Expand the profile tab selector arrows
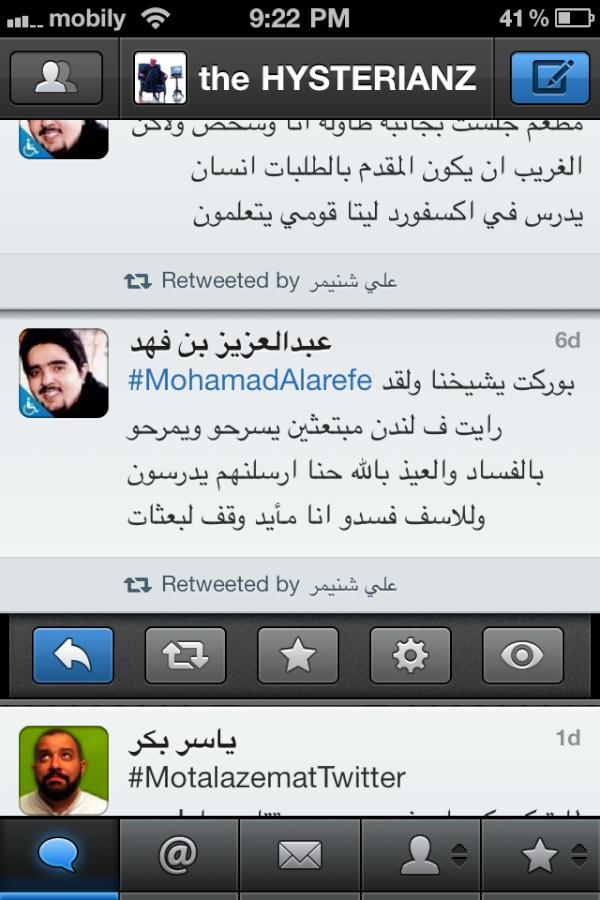This screenshot has width=600, height=900. click(459, 855)
